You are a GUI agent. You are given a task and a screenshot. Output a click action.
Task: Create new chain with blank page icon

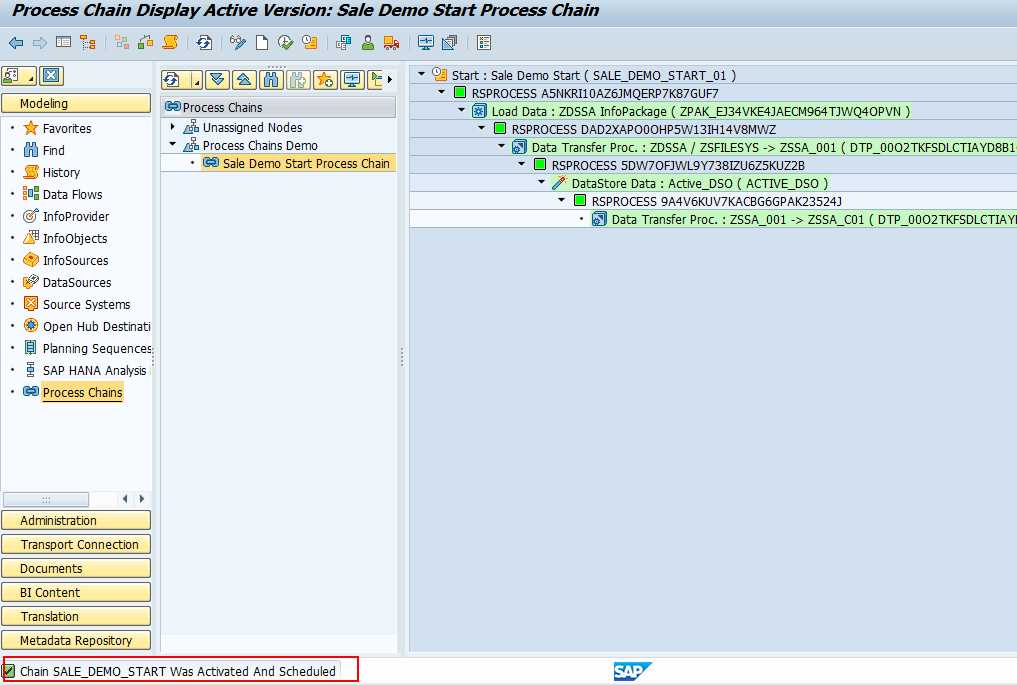(x=262, y=43)
